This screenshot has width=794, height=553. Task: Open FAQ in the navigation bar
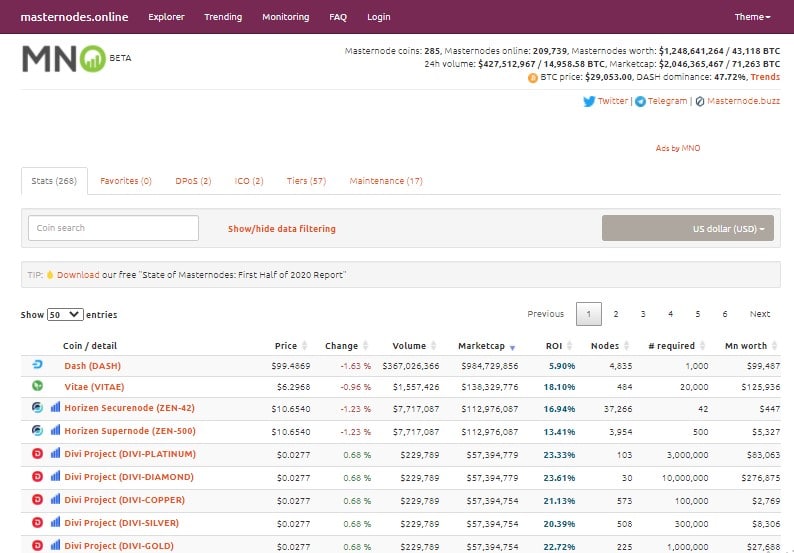338,17
